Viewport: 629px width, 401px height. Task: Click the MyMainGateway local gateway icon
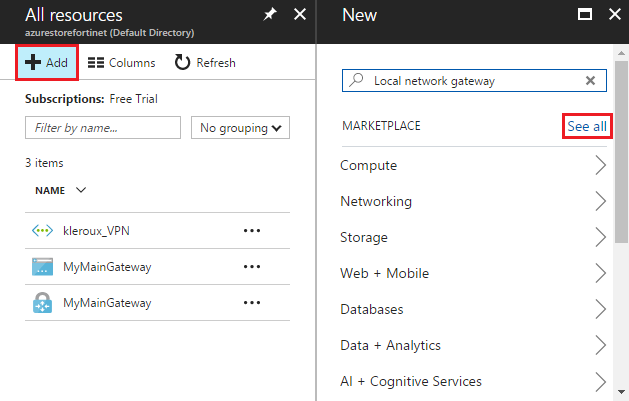(42, 267)
